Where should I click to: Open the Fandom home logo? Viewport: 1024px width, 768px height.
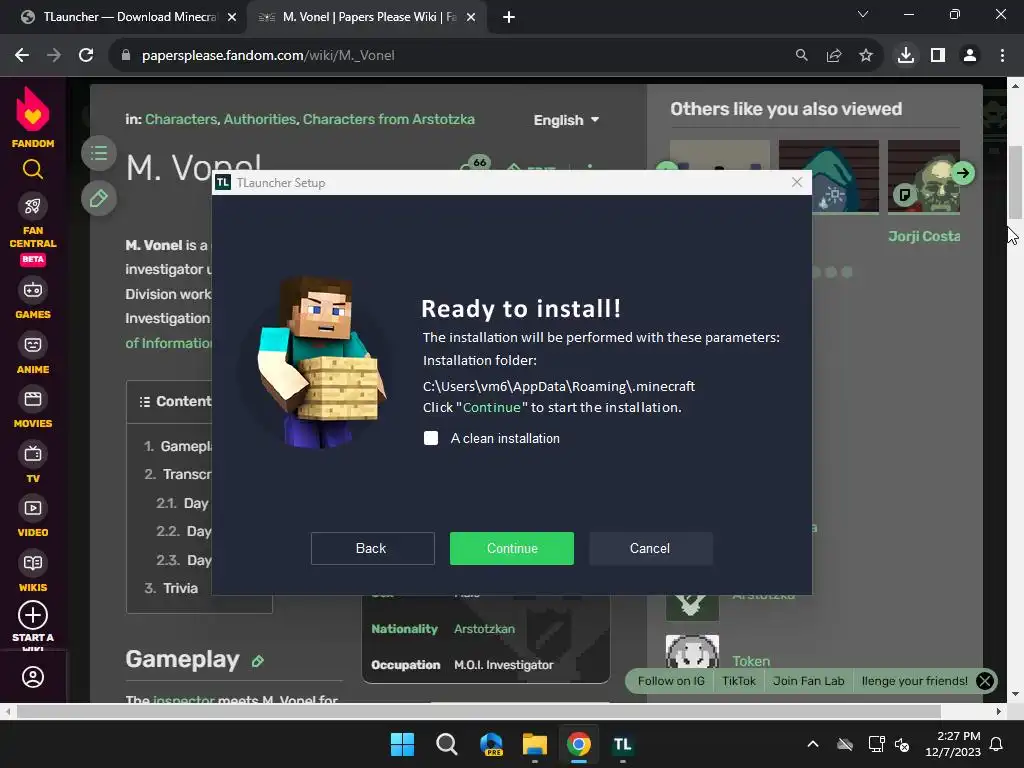33,118
